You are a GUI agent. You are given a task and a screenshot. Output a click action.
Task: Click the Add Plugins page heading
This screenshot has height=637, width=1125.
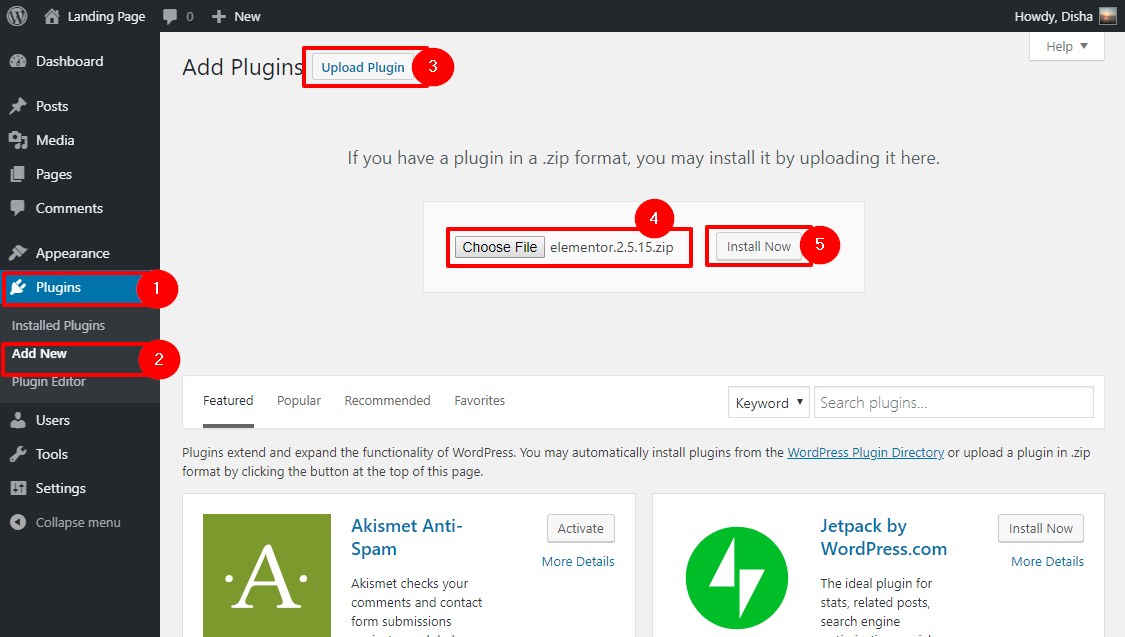243,67
